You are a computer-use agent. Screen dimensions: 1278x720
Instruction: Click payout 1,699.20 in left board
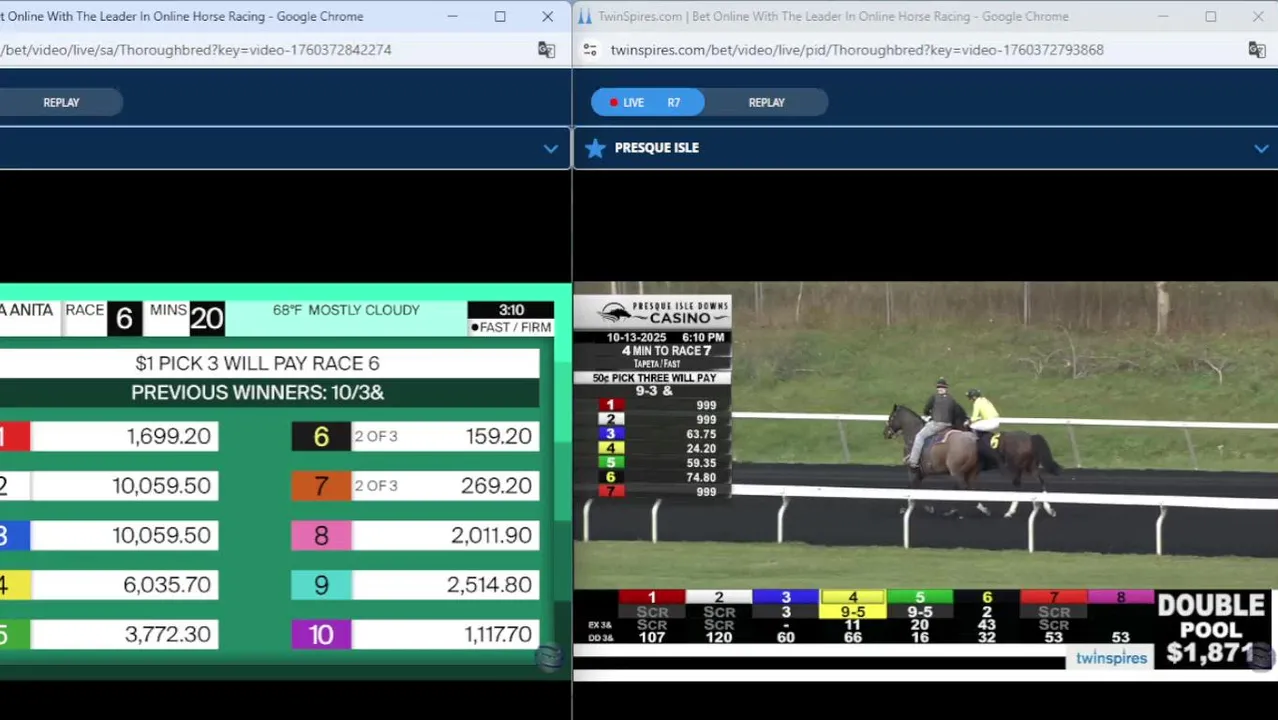[x=169, y=436]
